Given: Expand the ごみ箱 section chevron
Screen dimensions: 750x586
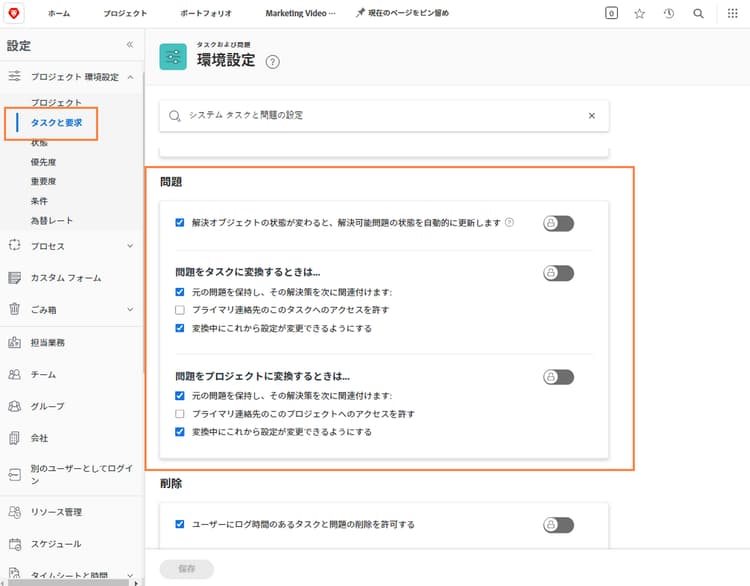Looking at the screenshot, I should click(130, 310).
